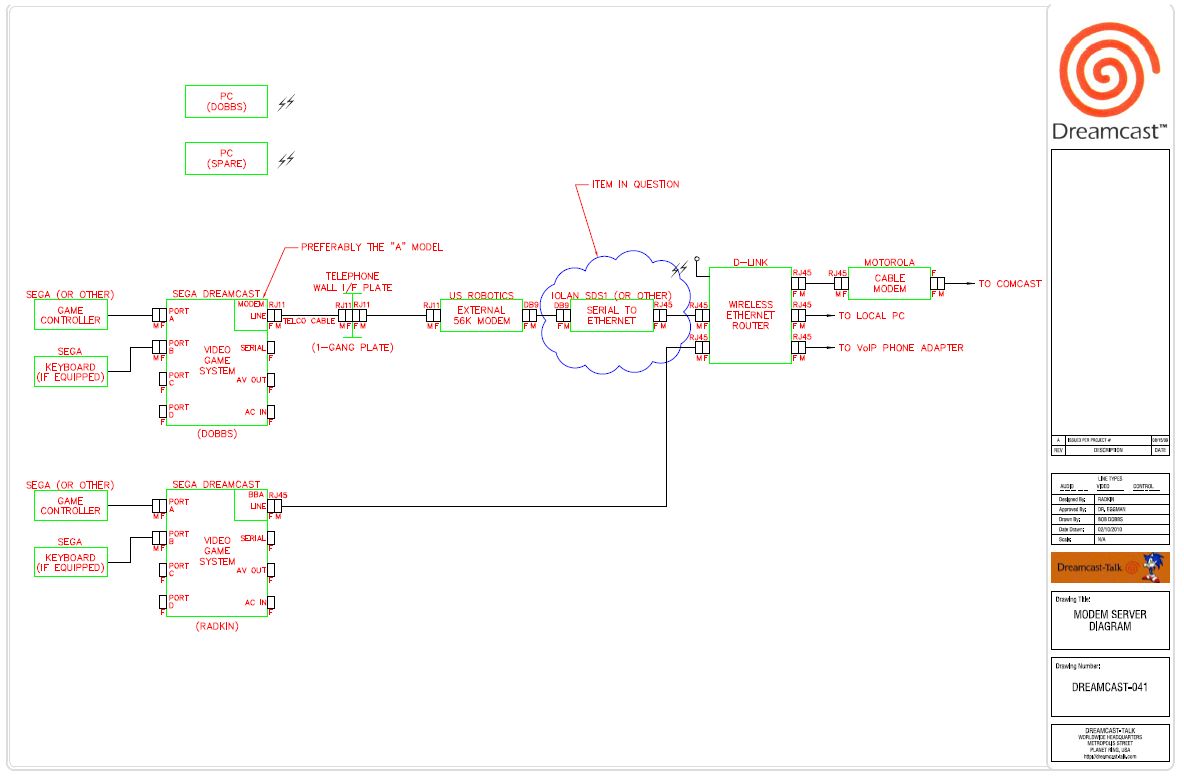Click the 'PORT D' label on the RADKIN Dreamcast

click(178, 601)
